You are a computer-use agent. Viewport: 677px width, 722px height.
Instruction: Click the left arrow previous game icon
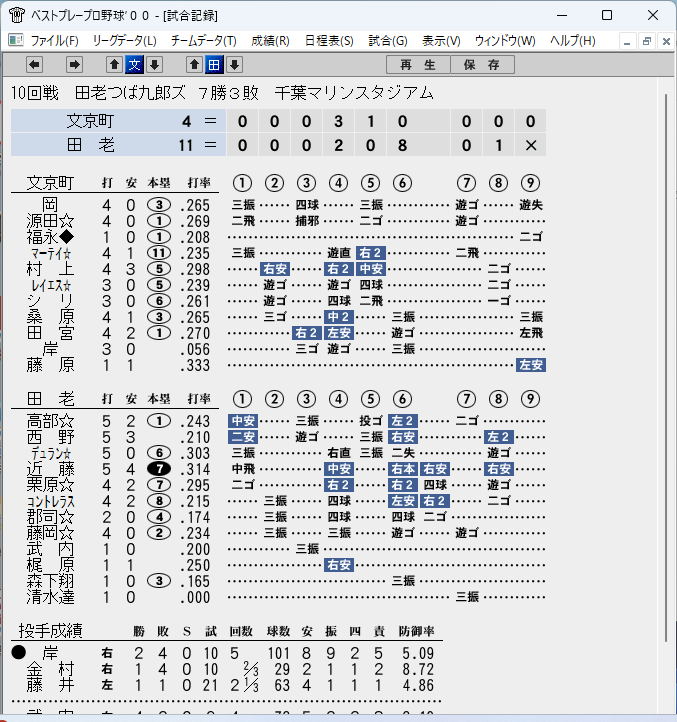(34, 65)
